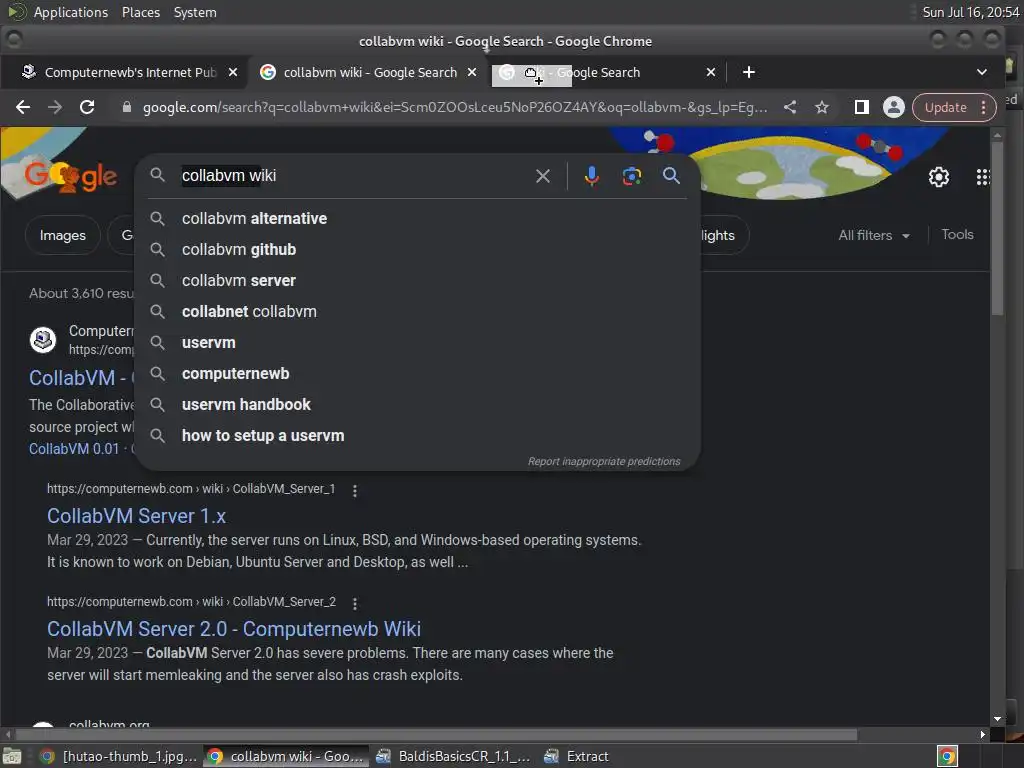Bookmark this page with the star icon
Screen dimensions: 1024x768
(x=822, y=107)
